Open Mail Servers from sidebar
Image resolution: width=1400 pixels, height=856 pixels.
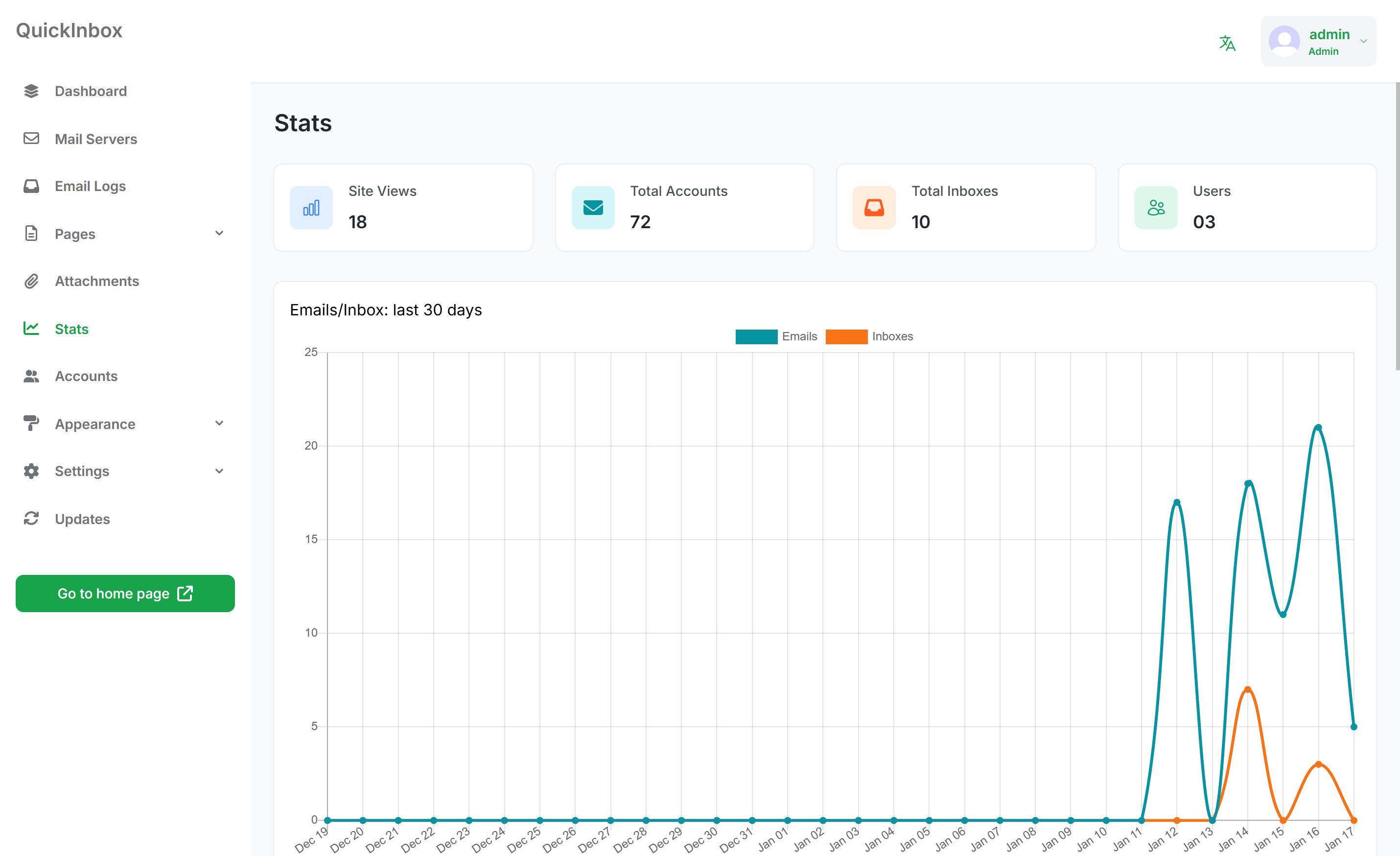95,139
